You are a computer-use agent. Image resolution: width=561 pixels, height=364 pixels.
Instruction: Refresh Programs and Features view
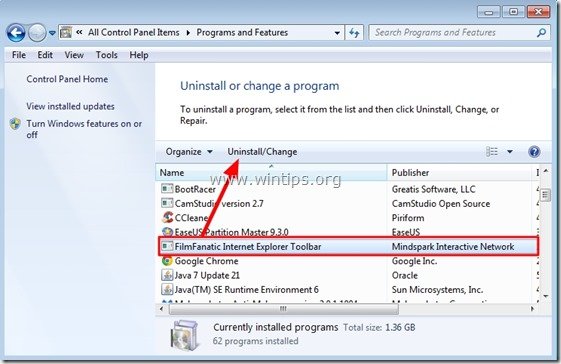354,33
